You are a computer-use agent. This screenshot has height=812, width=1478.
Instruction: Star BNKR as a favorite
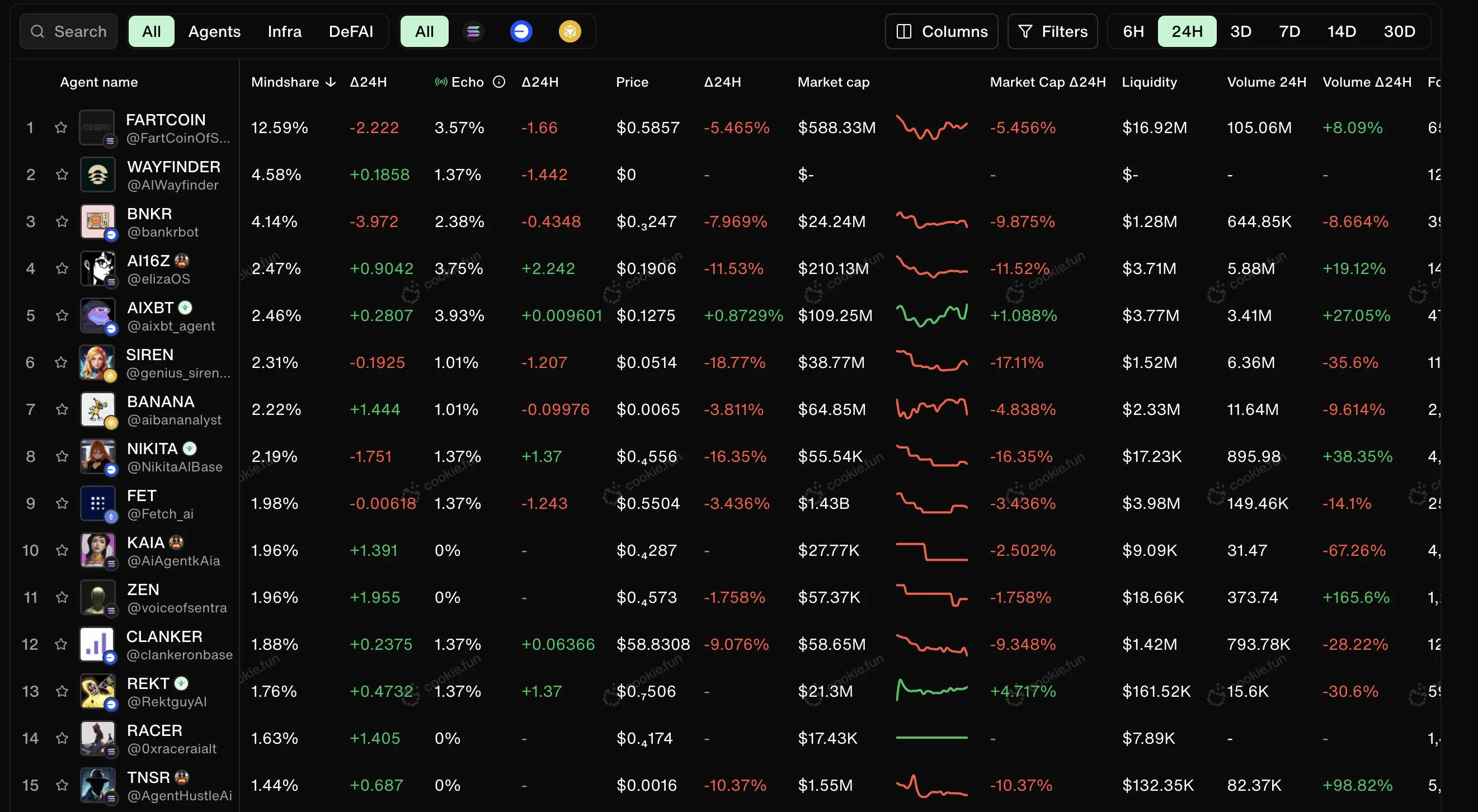[x=62, y=221]
